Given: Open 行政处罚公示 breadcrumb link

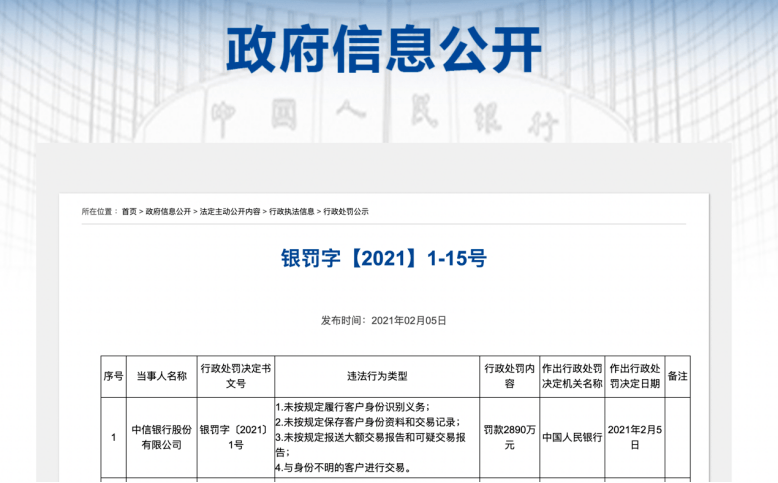Looking at the screenshot, I should [346, 211].
